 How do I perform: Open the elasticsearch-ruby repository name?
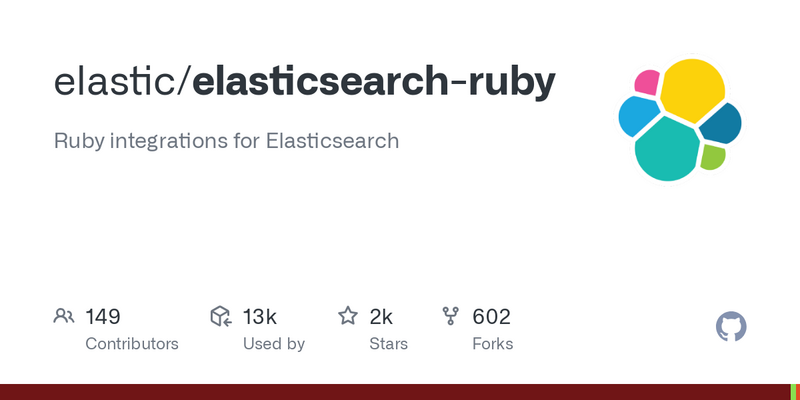374,82
